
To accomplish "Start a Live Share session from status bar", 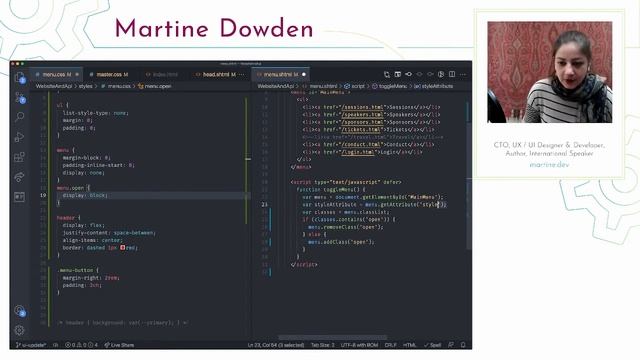I will [119, 345].
